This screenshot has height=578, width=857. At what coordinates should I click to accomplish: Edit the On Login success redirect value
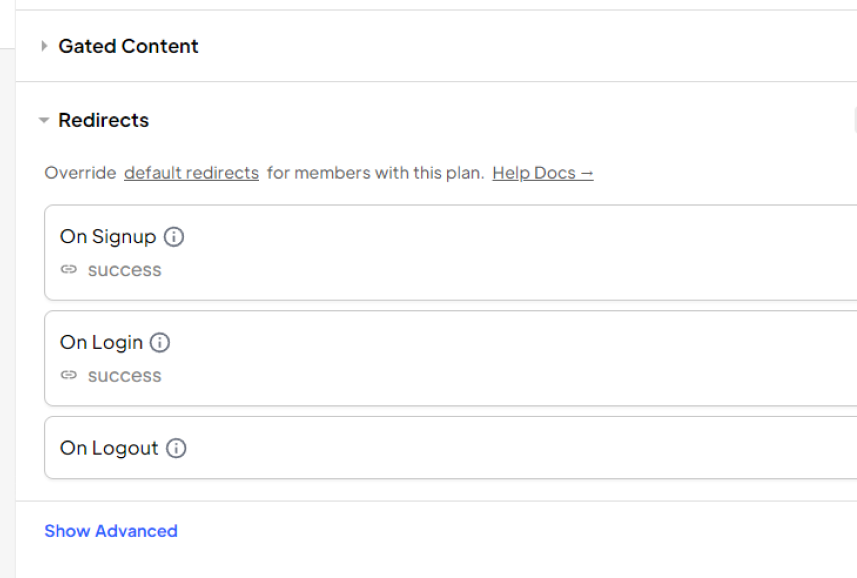[x=125, y=376]
